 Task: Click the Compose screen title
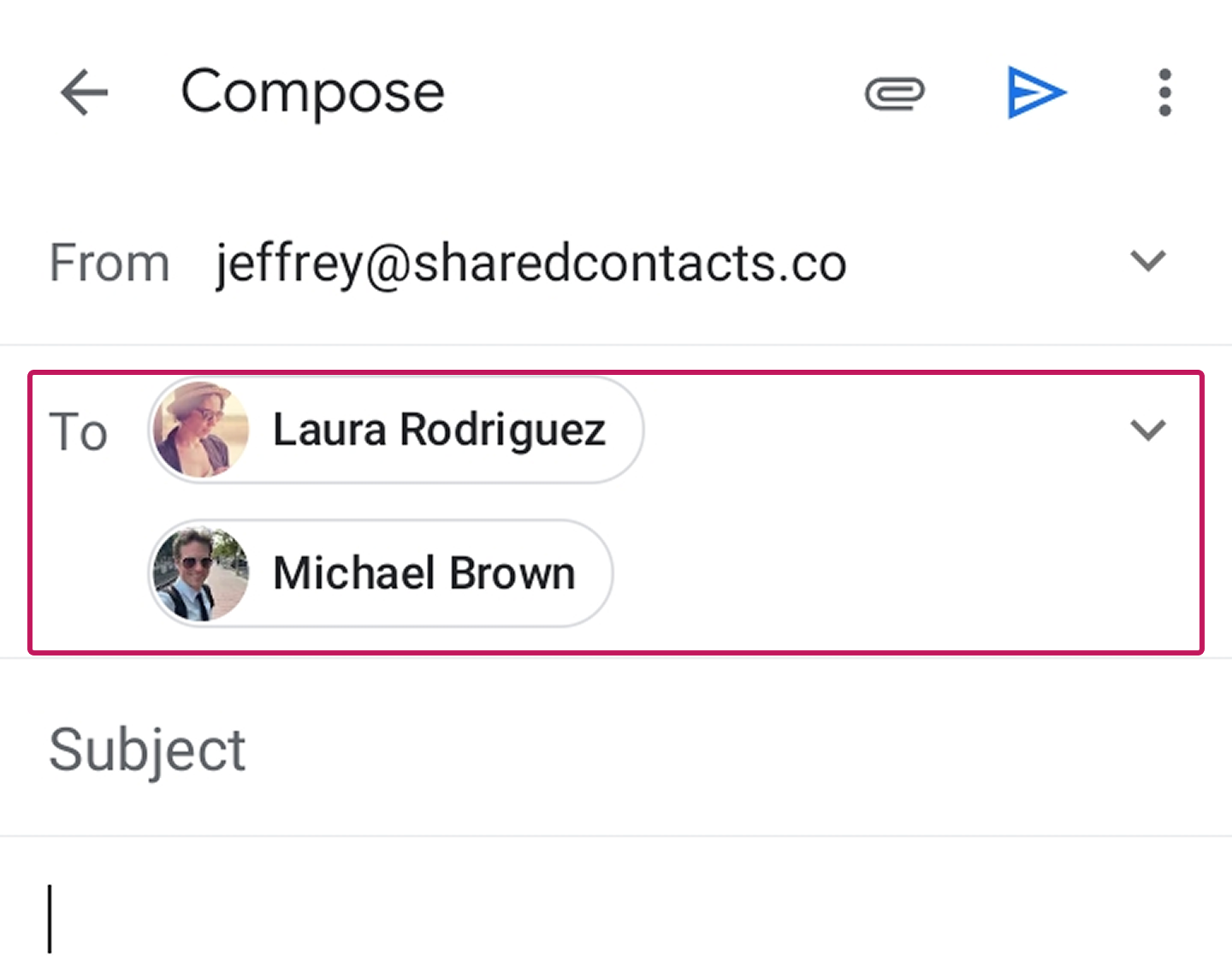click(312, 92)
